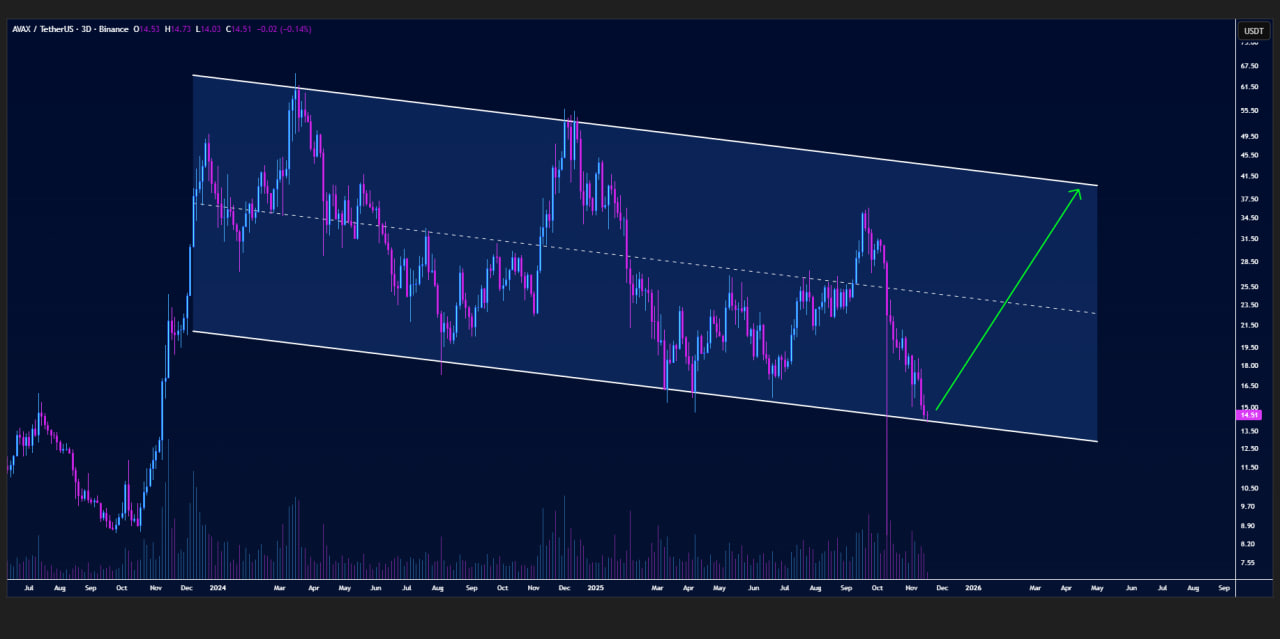Click the open value 14.53
The image size is (1280, 639).
150,29
